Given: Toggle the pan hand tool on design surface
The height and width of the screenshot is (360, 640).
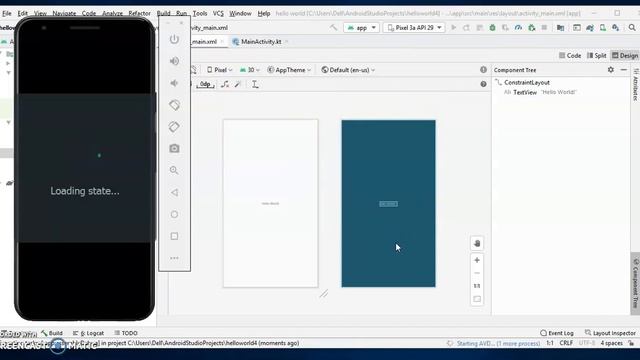Looking at the screenshot, I should (x=477, y=244).
